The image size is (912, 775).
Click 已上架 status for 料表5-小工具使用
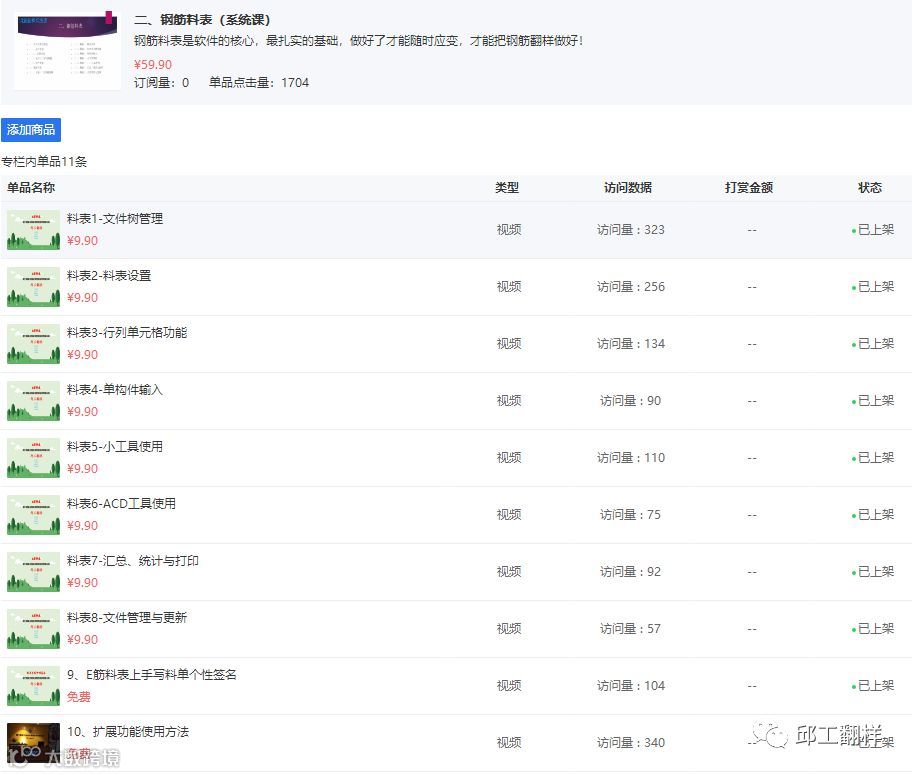(x=872, y=458)
